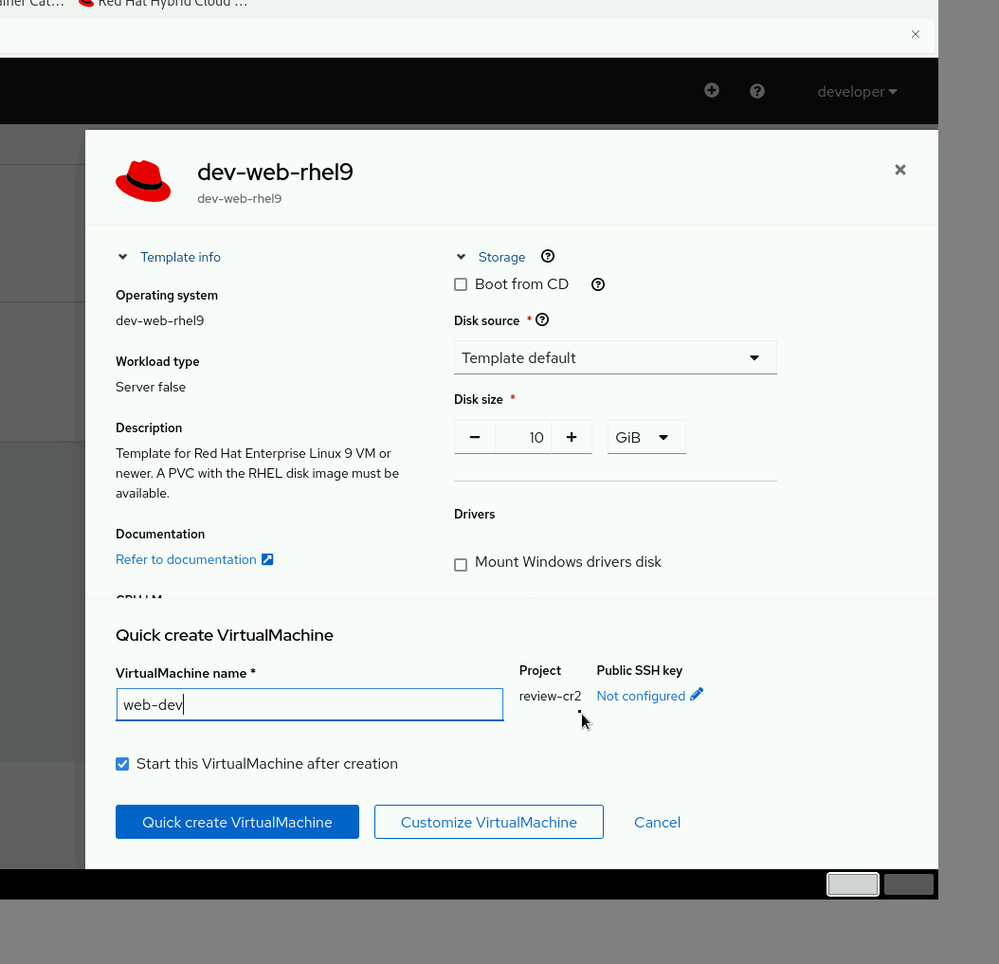Click the VirtualMachine name input field
Image resolution: width=999 pixels, height=964 pixels.
[x=309, y=704]
